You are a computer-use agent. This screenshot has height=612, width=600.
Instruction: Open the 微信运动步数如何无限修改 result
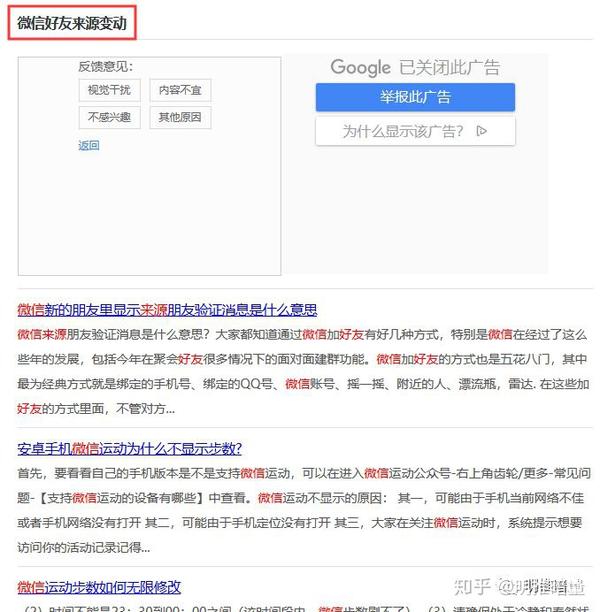click(x=99, y=587)
